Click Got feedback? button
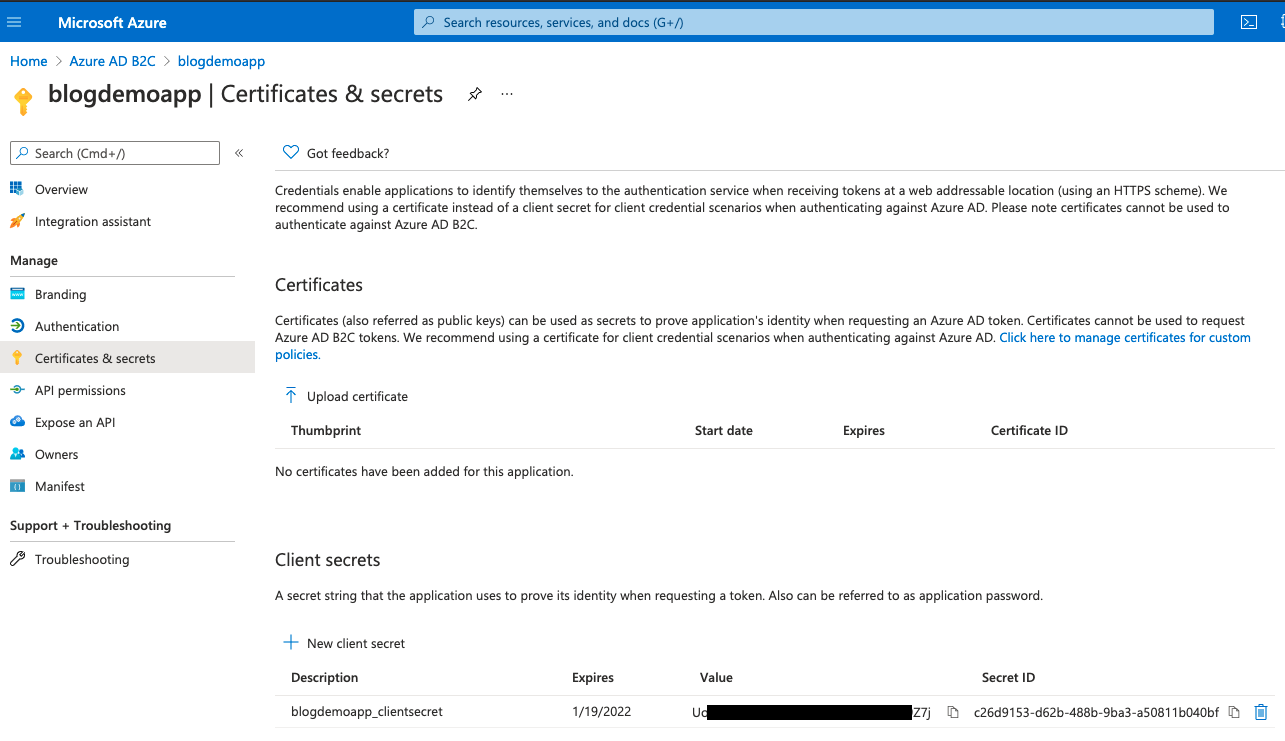Image resolution: width=1285 pixels, height=741 pixels. click(x=336, y=153)
